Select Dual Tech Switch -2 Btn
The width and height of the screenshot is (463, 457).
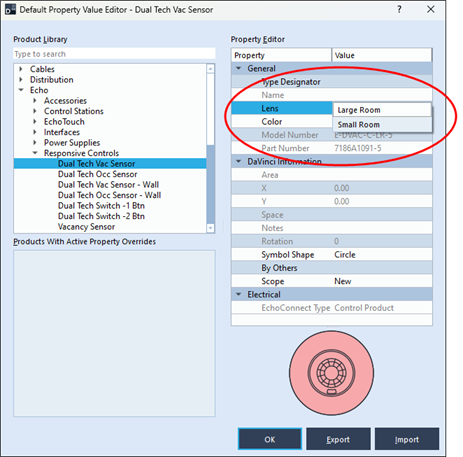click(x=101, y=216)
